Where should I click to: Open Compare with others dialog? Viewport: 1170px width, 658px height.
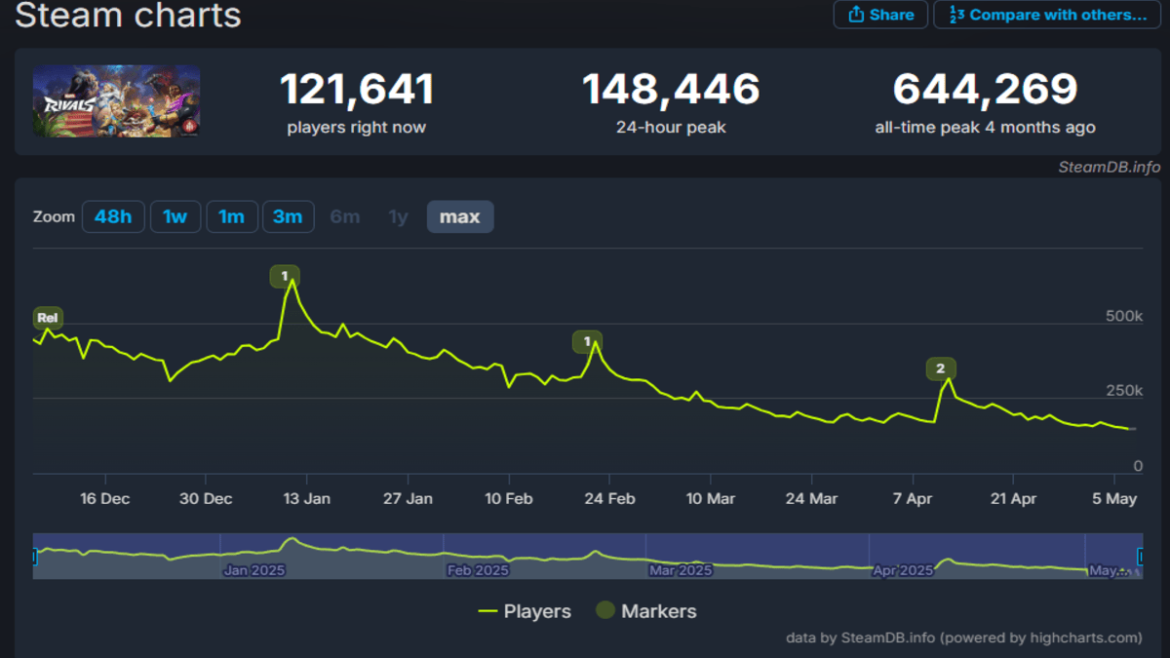click(x=1047, y=15)
